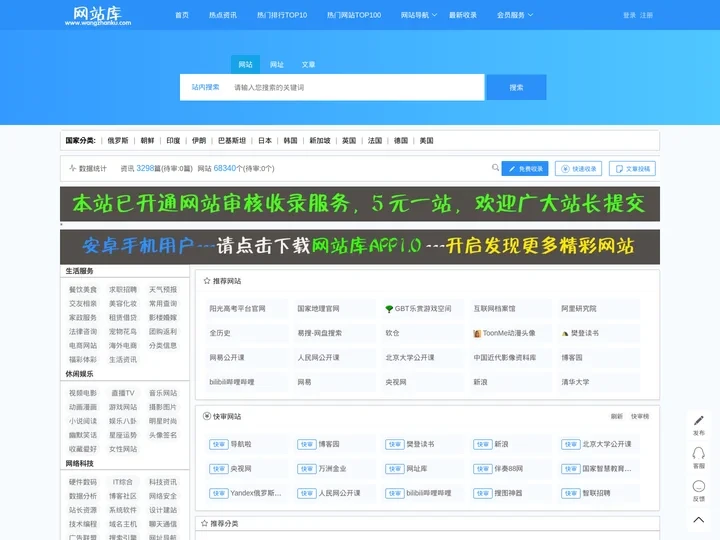This screenshot has width=720, height=540.
Task: Click the pencil 发布 icon on right sidebar
Action: tap(698, 420)
